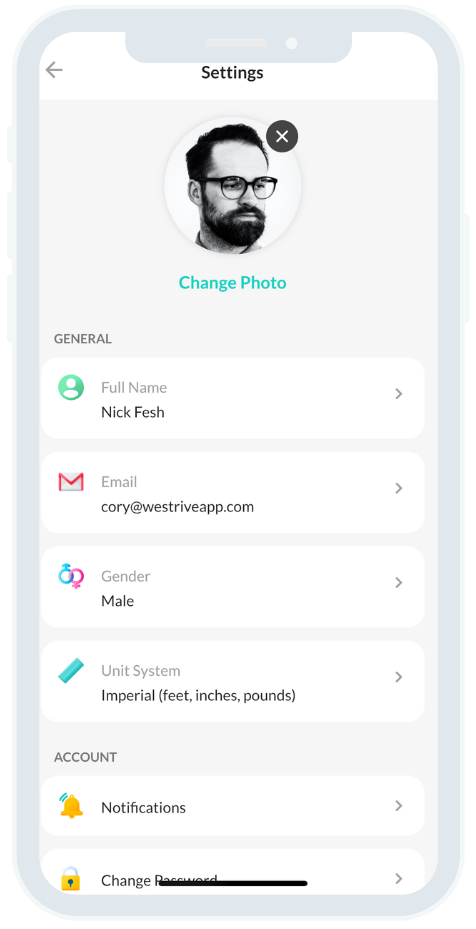
Task: Edit the name Nick Fesh
Action: tap(133, 412)
